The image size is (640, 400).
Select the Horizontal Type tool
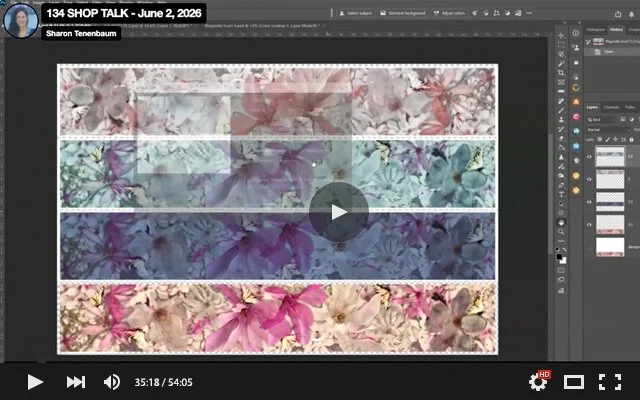pyautogui.click(x=562, y=194)
